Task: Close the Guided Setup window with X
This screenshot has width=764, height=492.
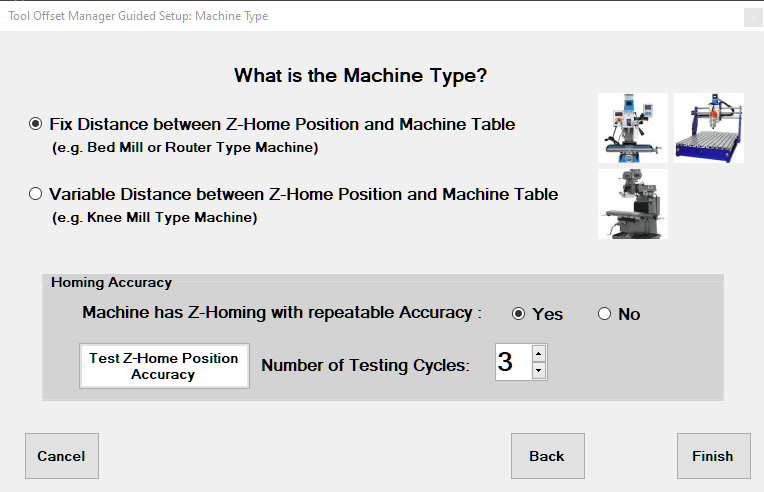Action: (x=753, y=18)
